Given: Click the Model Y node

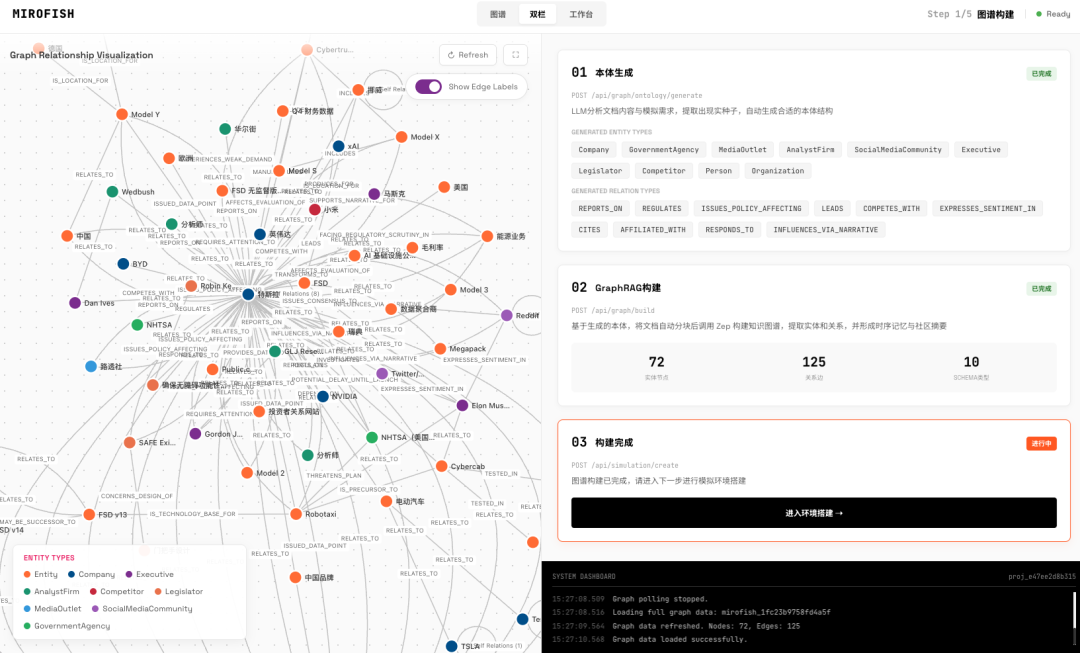Looking at the screenshot, I should (x=122, y=115).
